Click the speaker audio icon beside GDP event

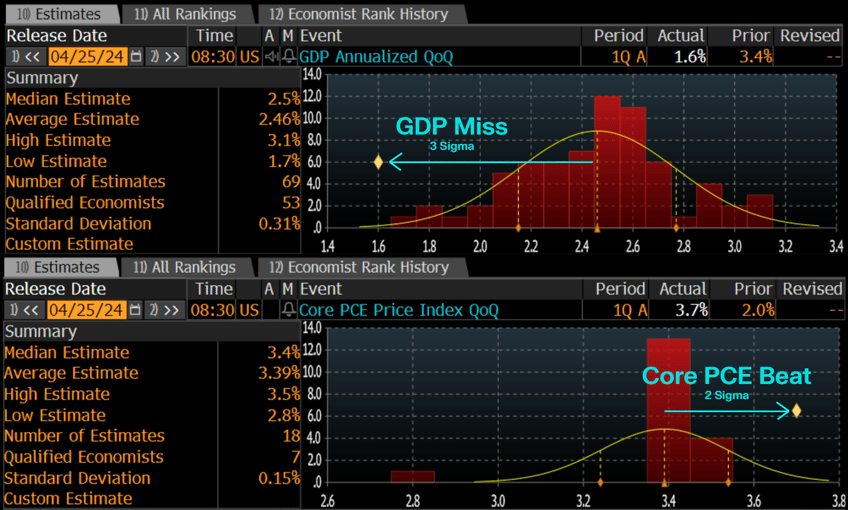click(270, 56)
